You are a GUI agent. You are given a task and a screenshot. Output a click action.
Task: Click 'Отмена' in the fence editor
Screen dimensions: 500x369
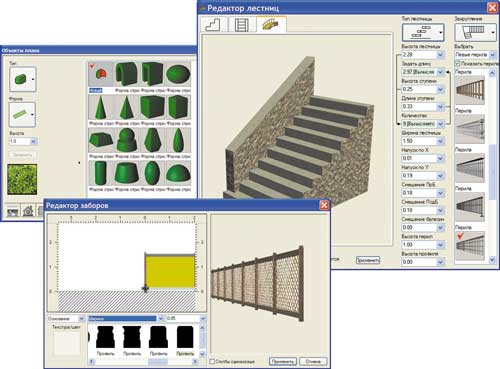(313, 361)
